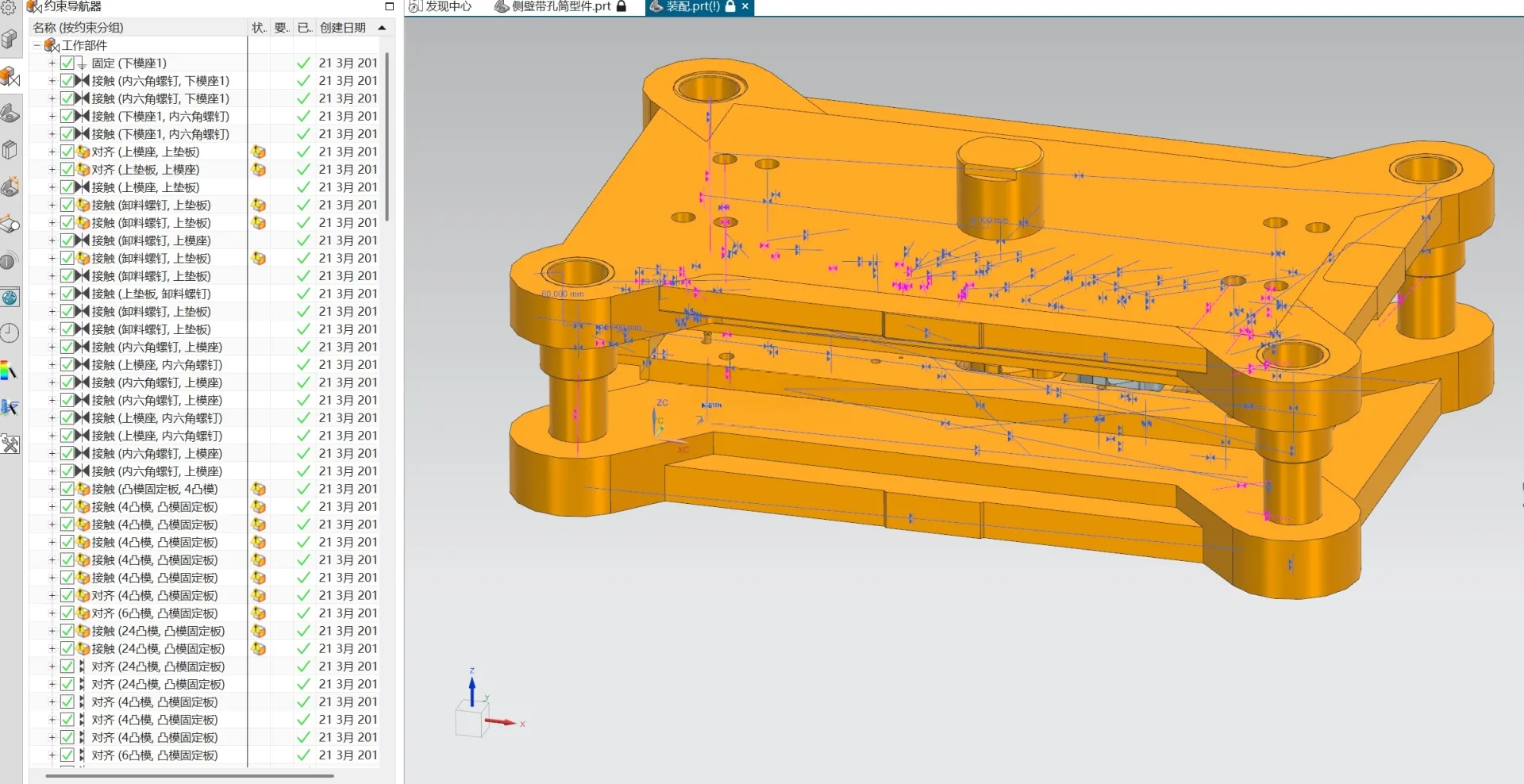Expand the 对齐 (4凸模, 凸模固定板) row with box icon
The image size is (1524, 784).
tap(52, 595)
